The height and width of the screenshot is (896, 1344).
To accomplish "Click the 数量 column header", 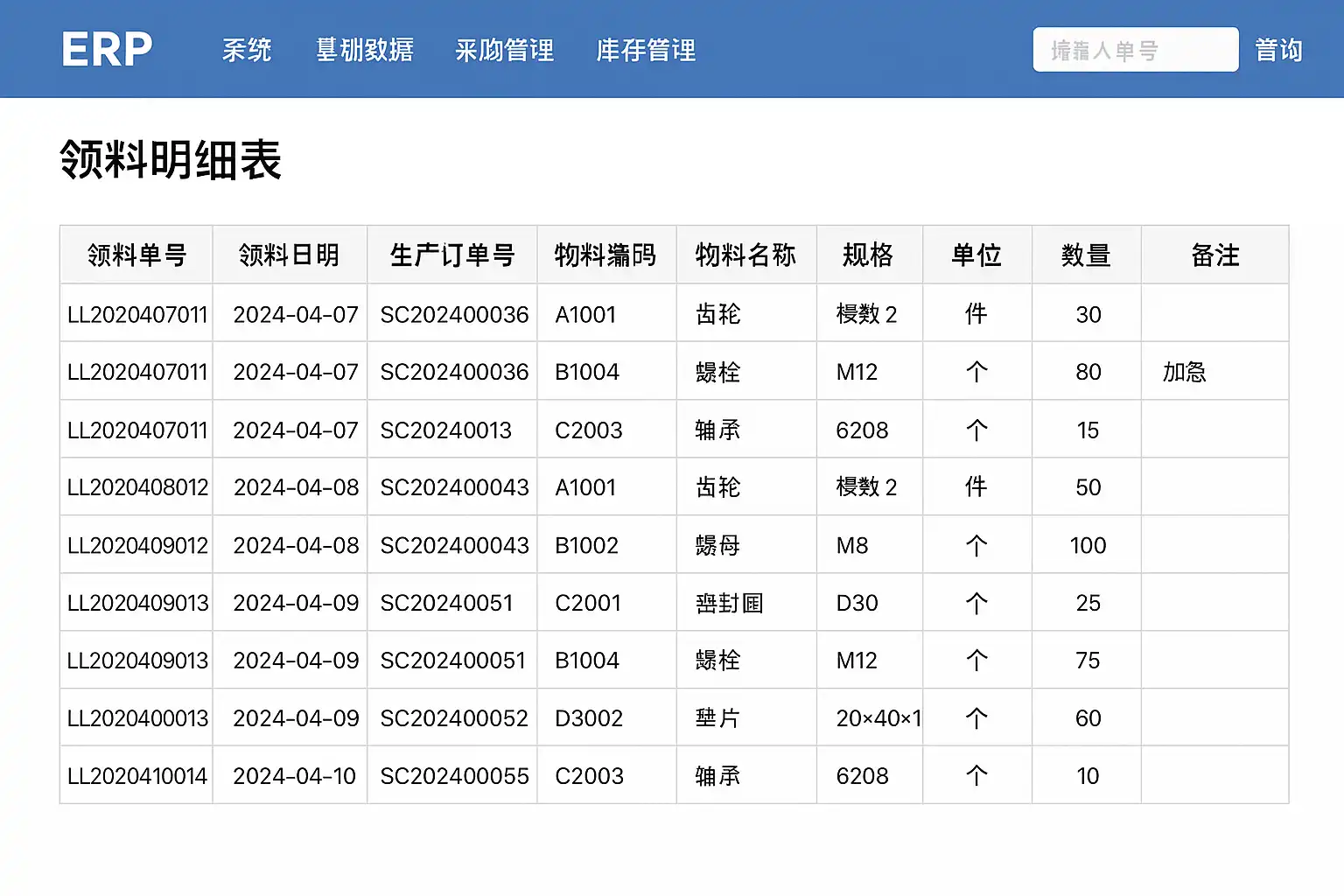I will tap(1086, 255).
